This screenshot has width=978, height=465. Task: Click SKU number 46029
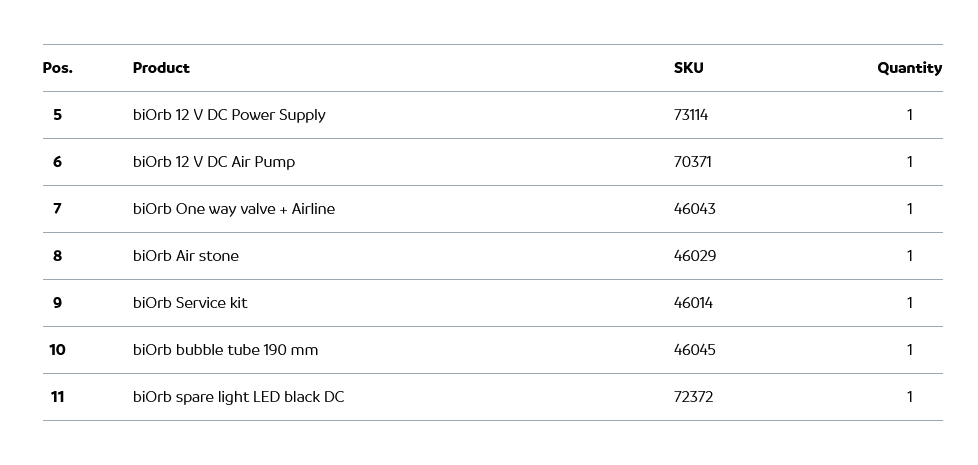click(695, 256)
